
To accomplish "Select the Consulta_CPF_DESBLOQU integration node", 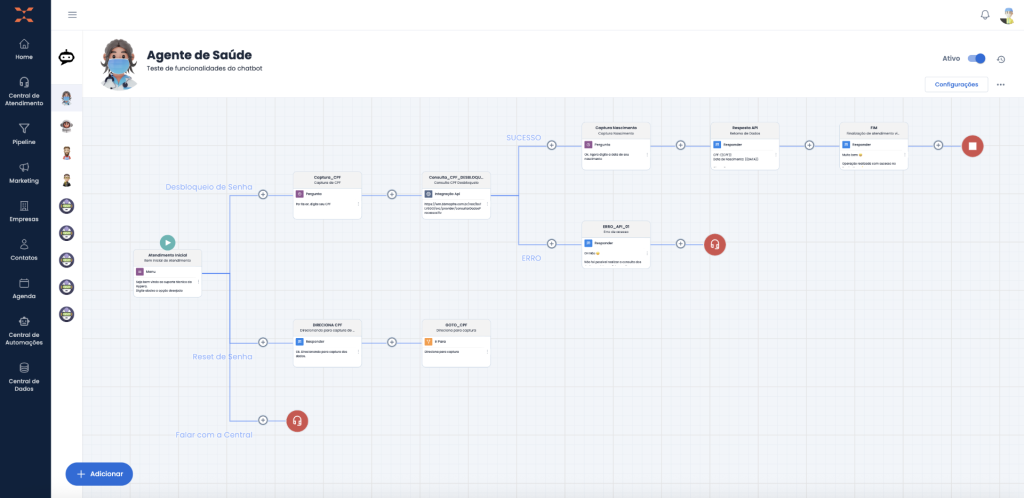I will (x=456, y=195).
